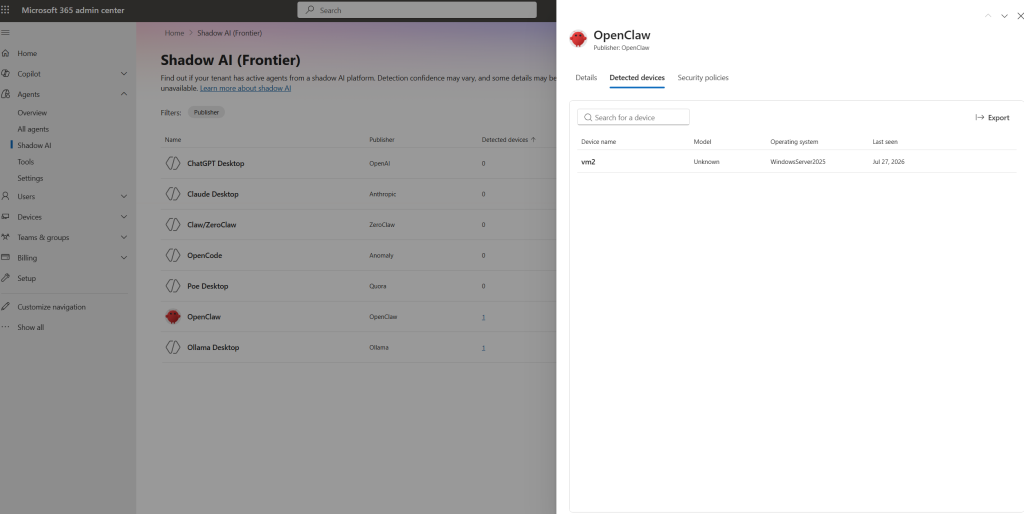
Task: Focus the top Search box
Action: pyautogui.click(x=417, y=10)
